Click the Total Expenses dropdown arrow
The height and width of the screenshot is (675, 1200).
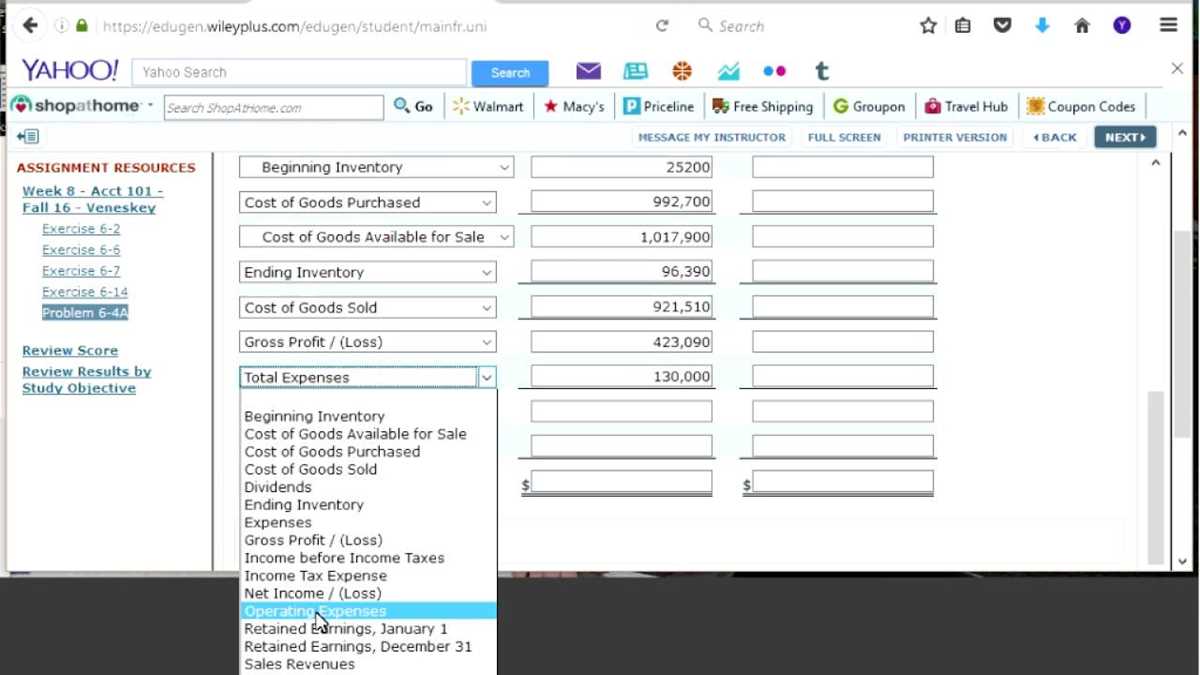[x=487, y=378]
